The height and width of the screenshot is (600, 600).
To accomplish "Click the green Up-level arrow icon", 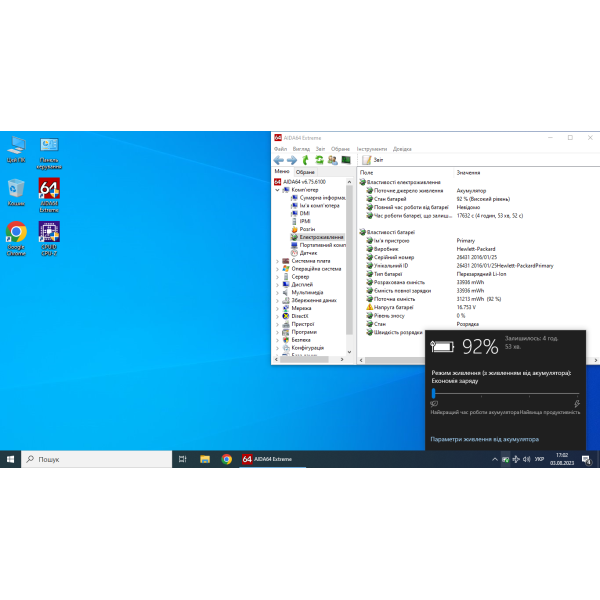I will [305, 160].
